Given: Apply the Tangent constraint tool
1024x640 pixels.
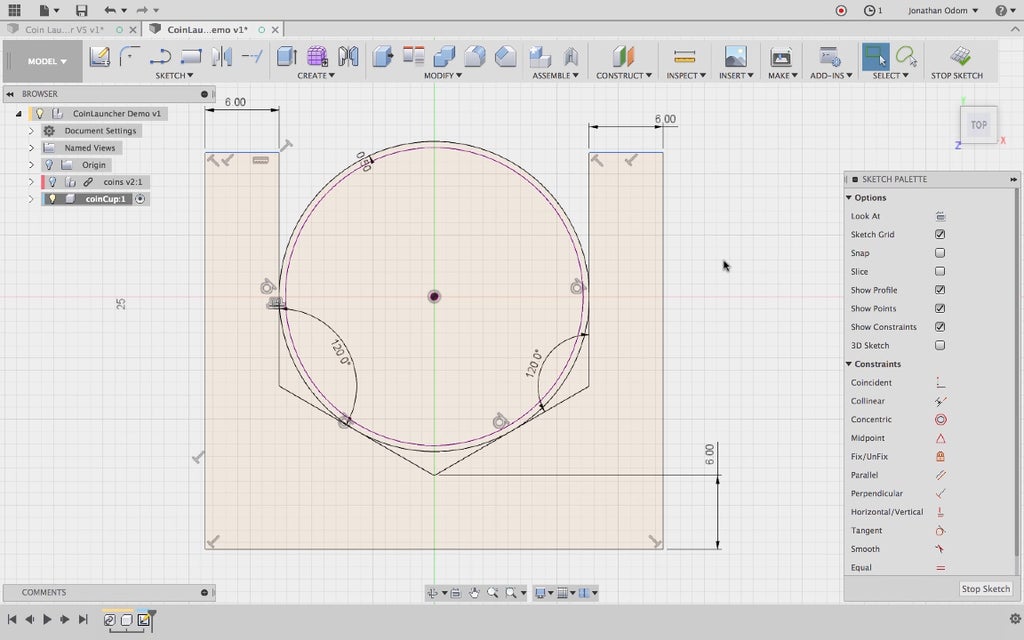Looking at the screenshot, I should point(940,531).
